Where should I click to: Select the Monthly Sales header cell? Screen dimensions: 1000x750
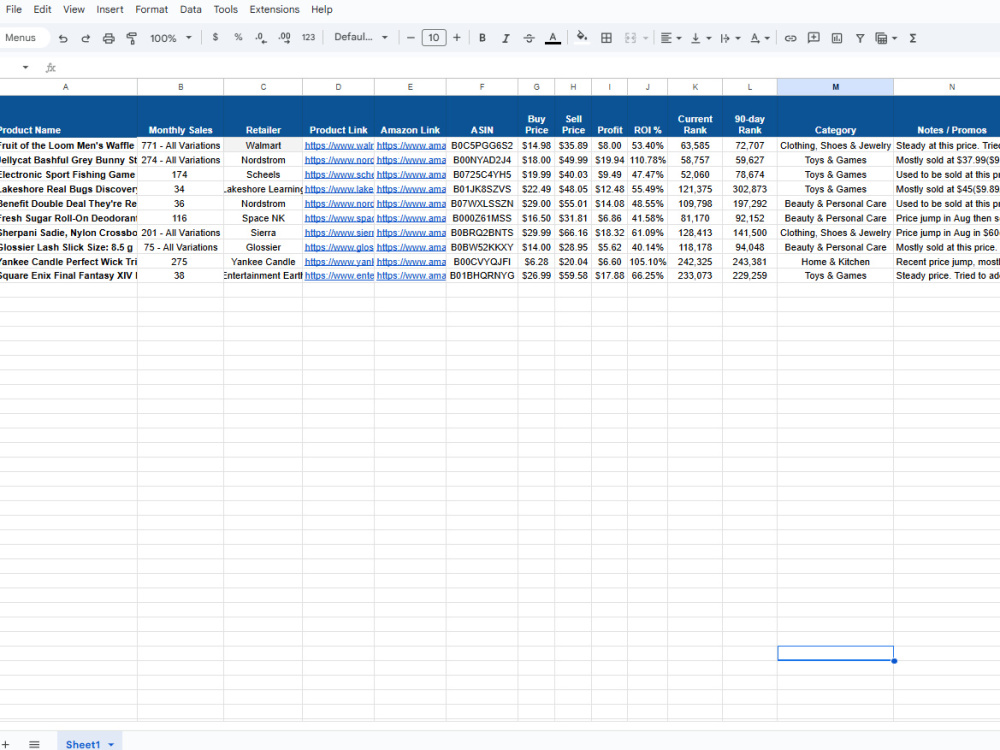[x=180, y=116]
